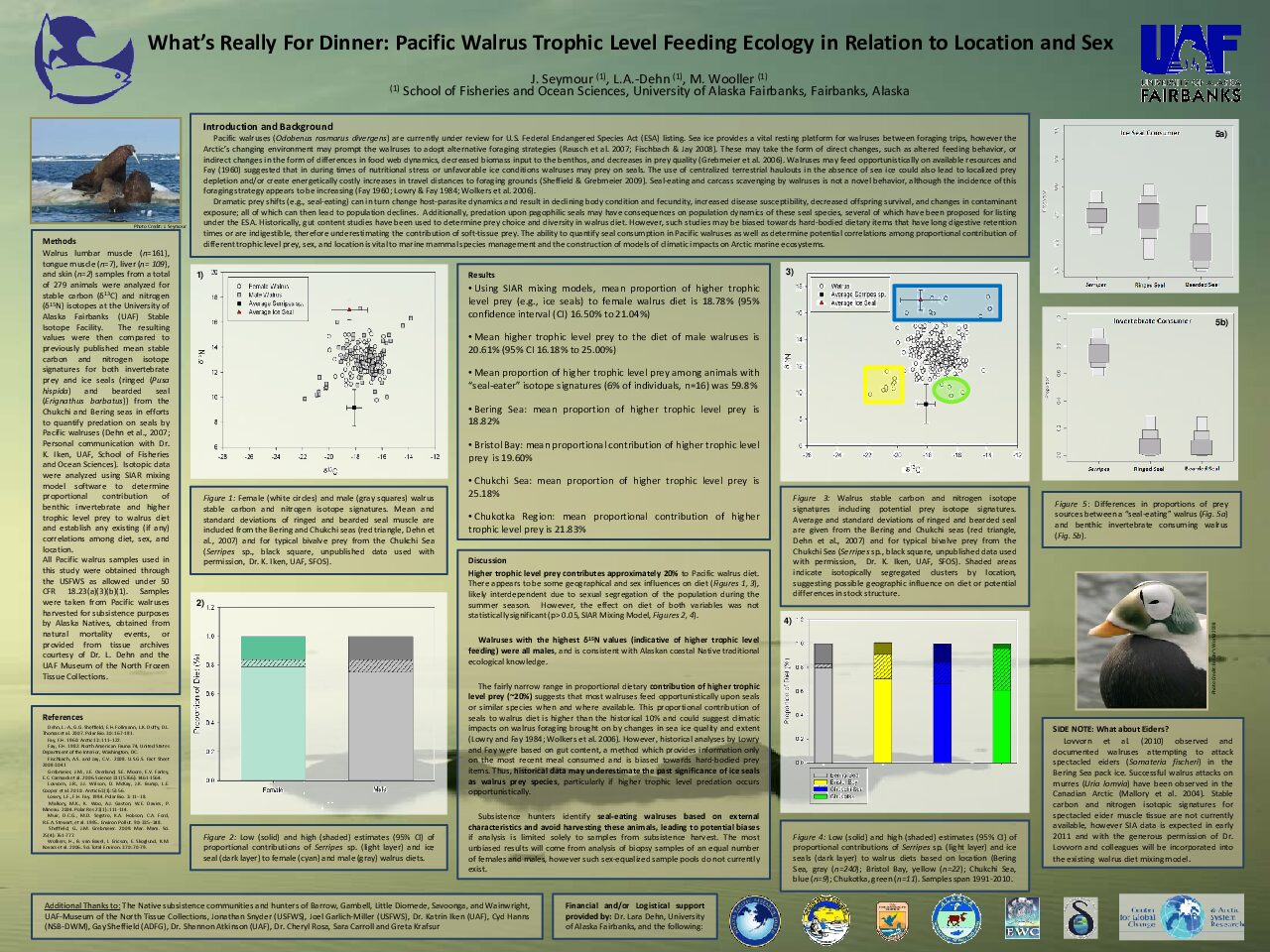Viewport: 1270px width, 952px height.
Task: Click the yellow Bristol Bay legend swatch
Action: pos(821,781)
